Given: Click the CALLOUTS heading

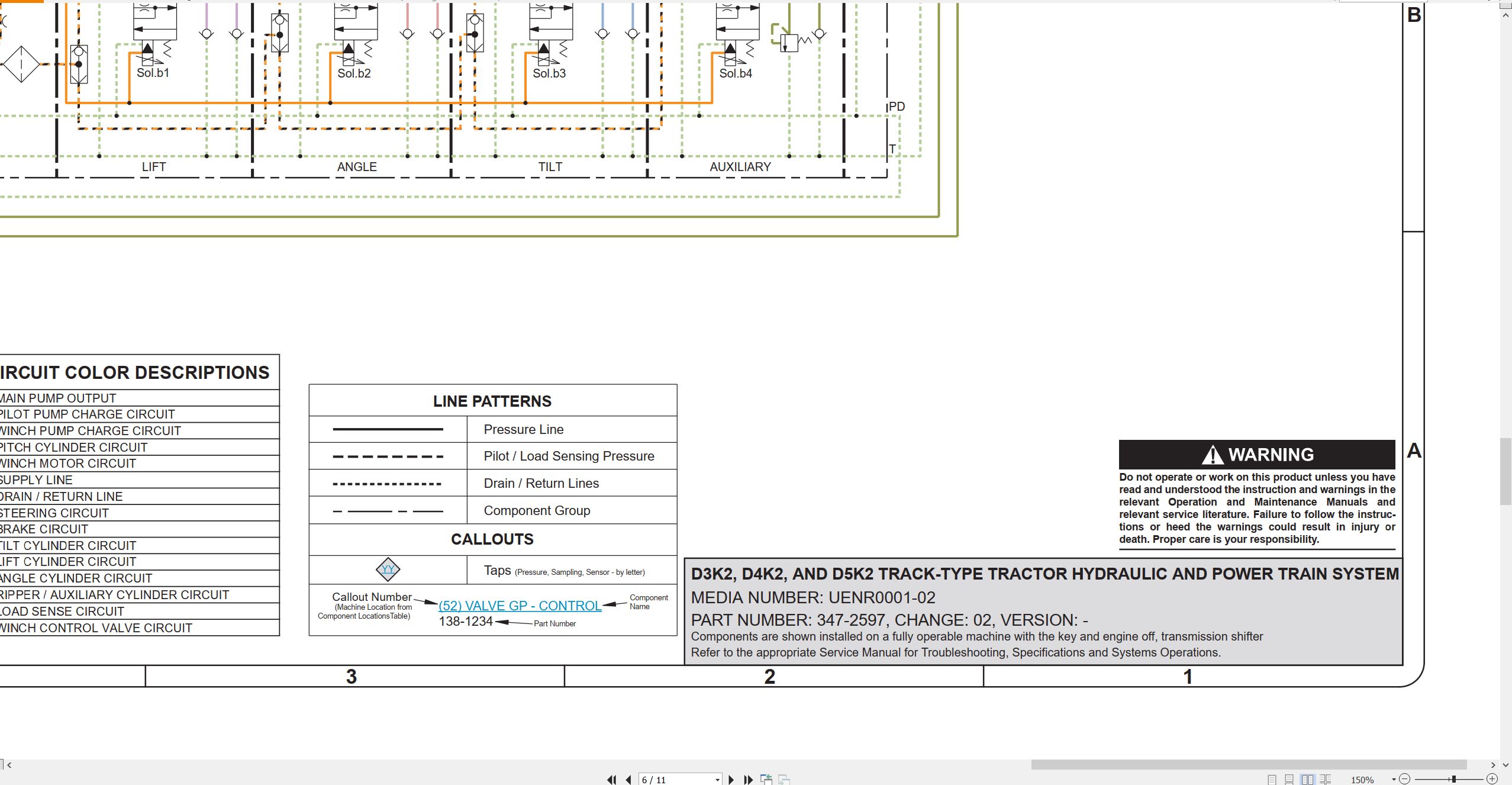Looking at the screenshot, I should (x=492, y=539).
